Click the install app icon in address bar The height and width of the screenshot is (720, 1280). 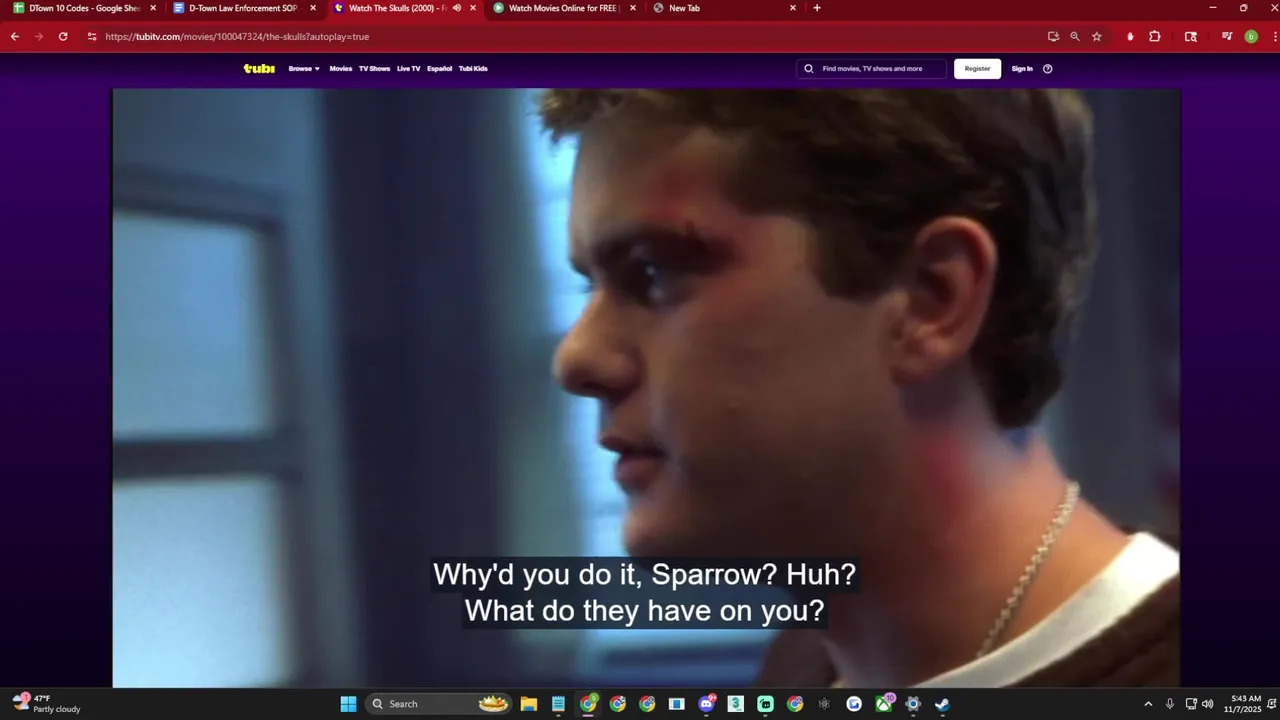pyautogui.click(x=1053, y=36)
